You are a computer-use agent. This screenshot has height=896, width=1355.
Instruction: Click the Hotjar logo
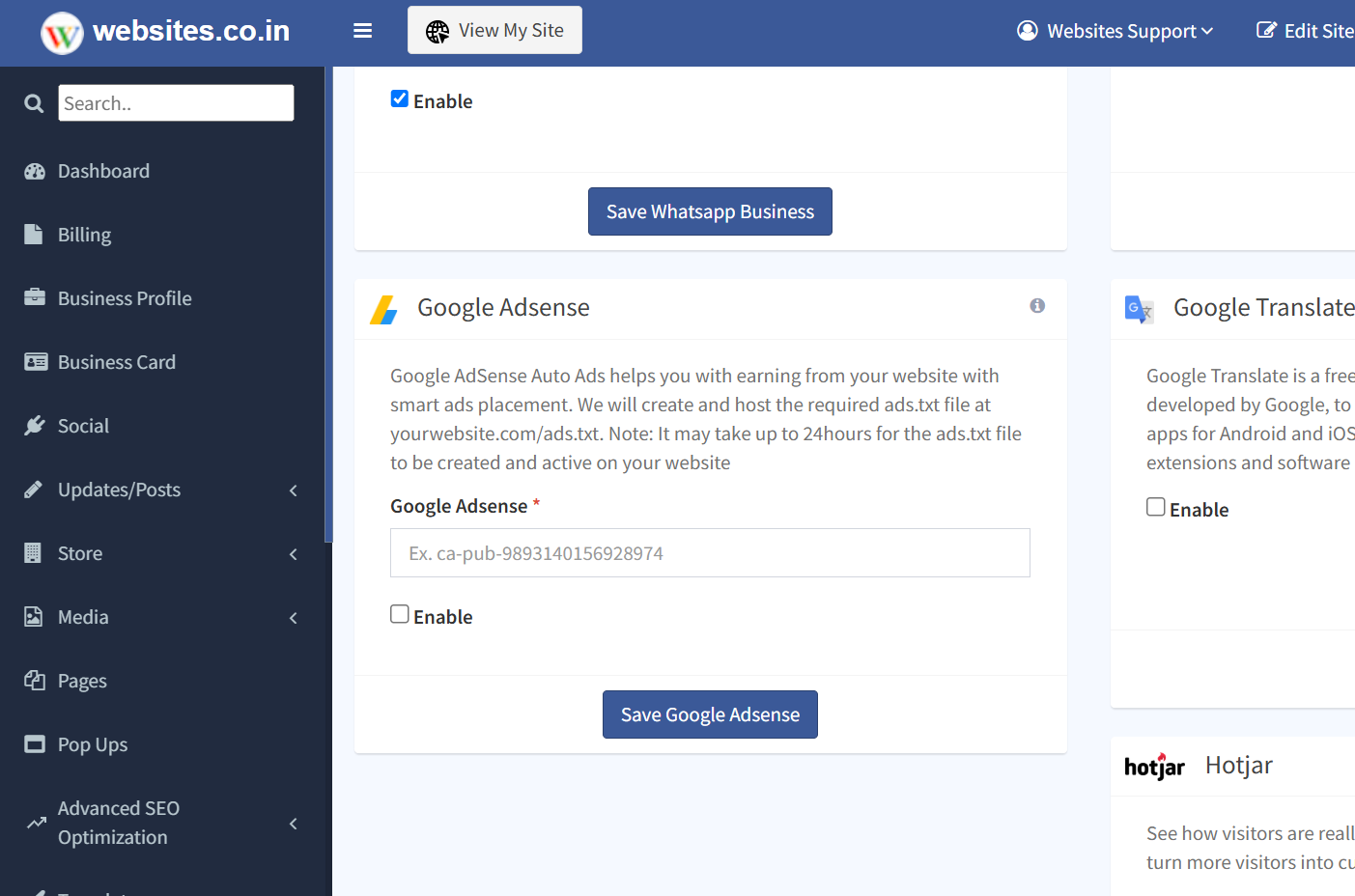point(1154,767)
